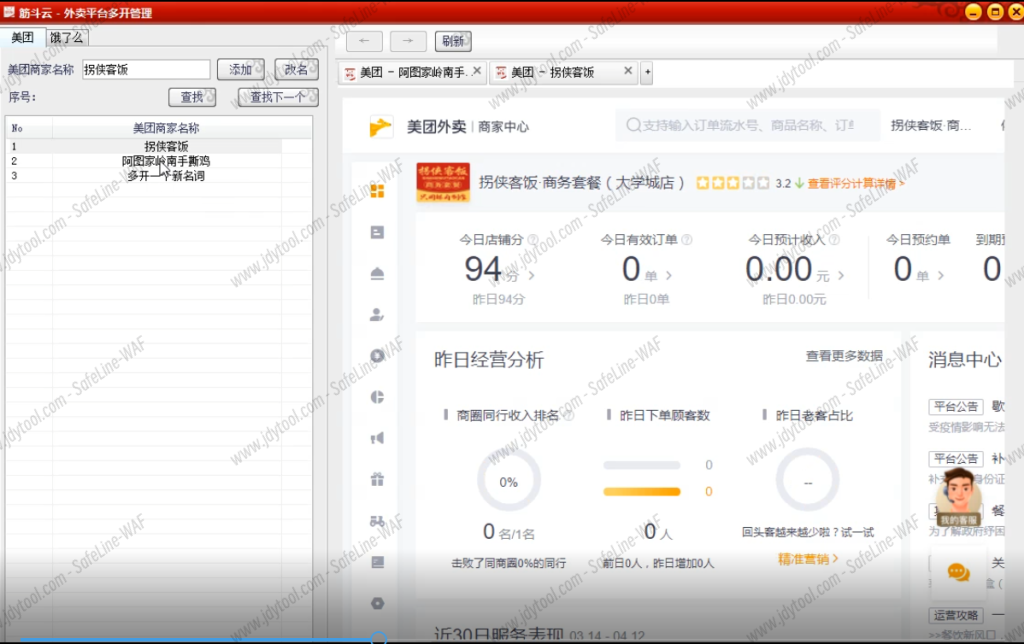Go back with the left arrow button
This screenshot has height=644, width=1024.
click(x=364, y=41)
